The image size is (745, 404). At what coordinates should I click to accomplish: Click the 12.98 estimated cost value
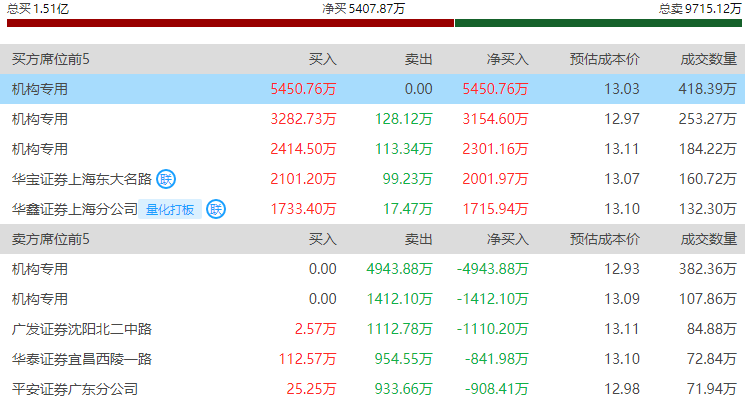point(622,389)
